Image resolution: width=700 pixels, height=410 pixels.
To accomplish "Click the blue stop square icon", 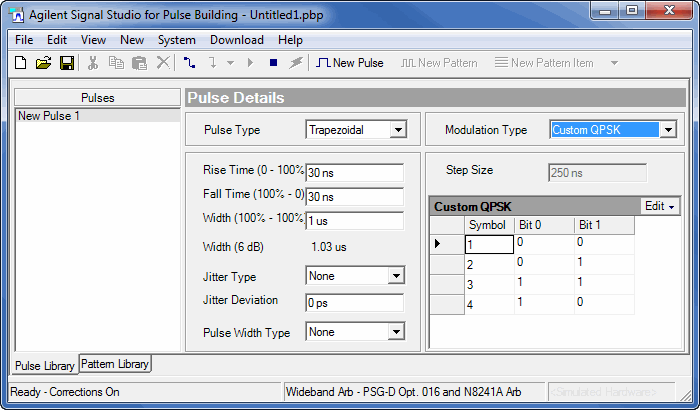I will tap(273, 63).
